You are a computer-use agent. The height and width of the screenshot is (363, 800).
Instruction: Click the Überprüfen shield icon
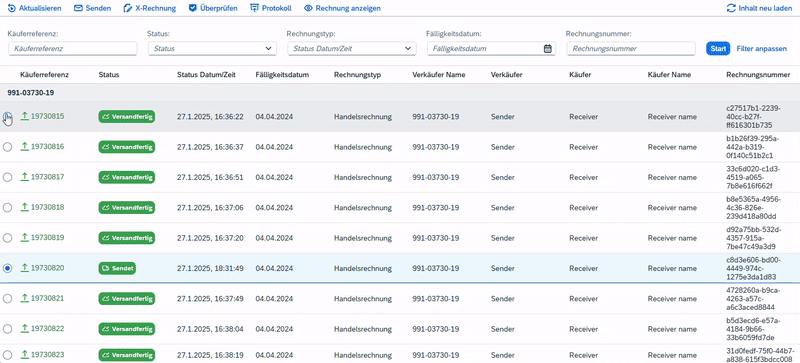[193, 8]
